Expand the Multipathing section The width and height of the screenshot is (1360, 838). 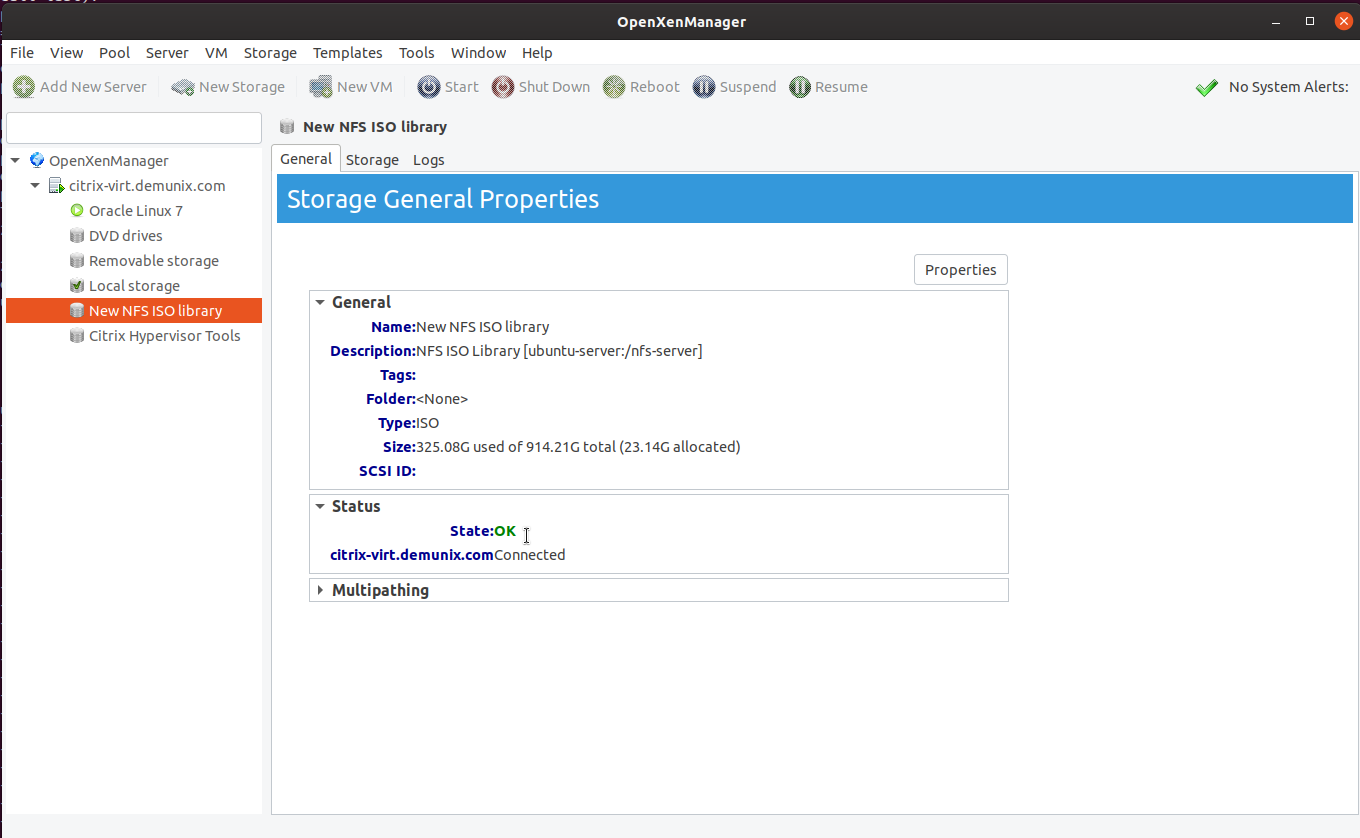pos(320,590)
